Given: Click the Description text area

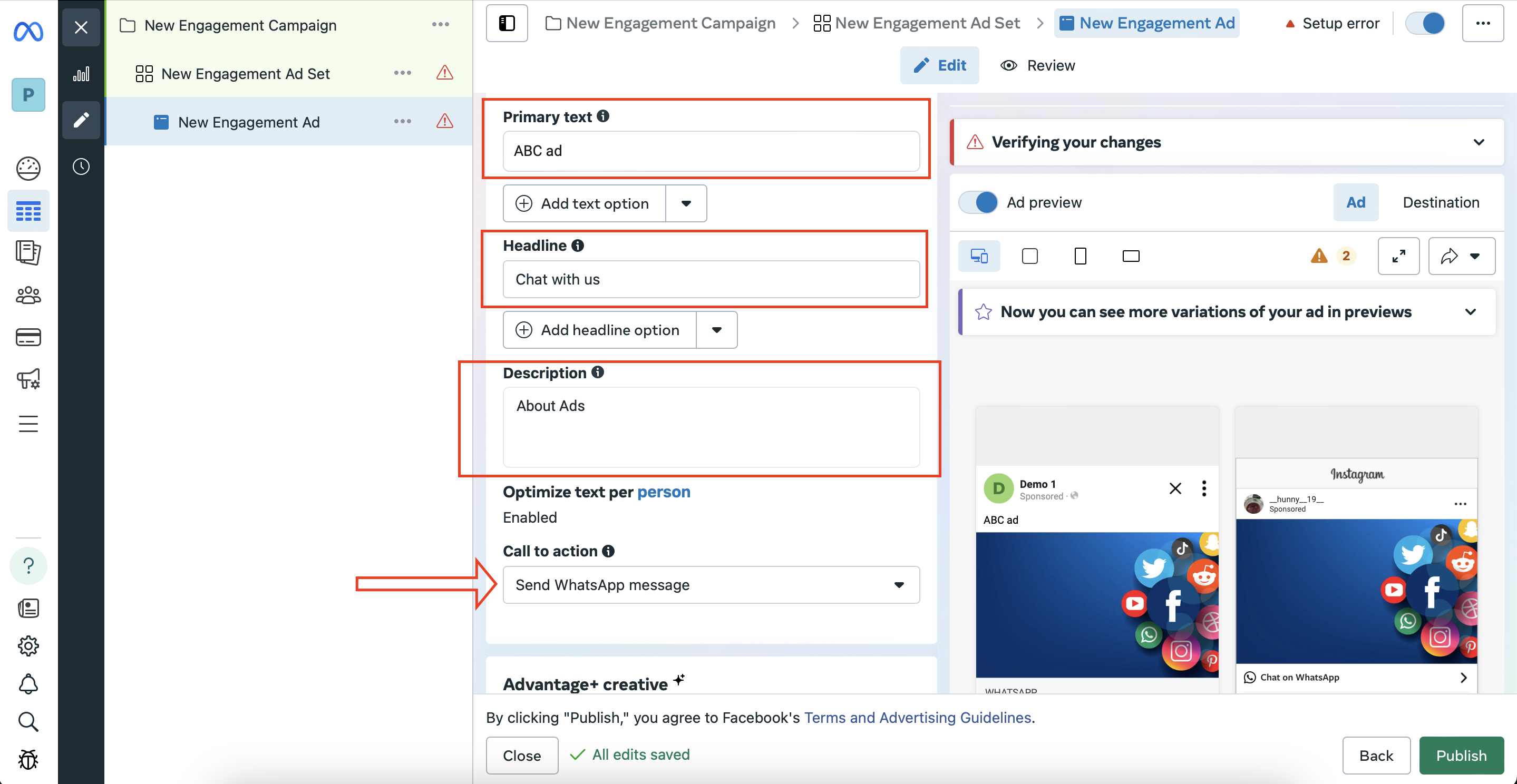Looking at the screenshot, I should click(x=712, y=427).
